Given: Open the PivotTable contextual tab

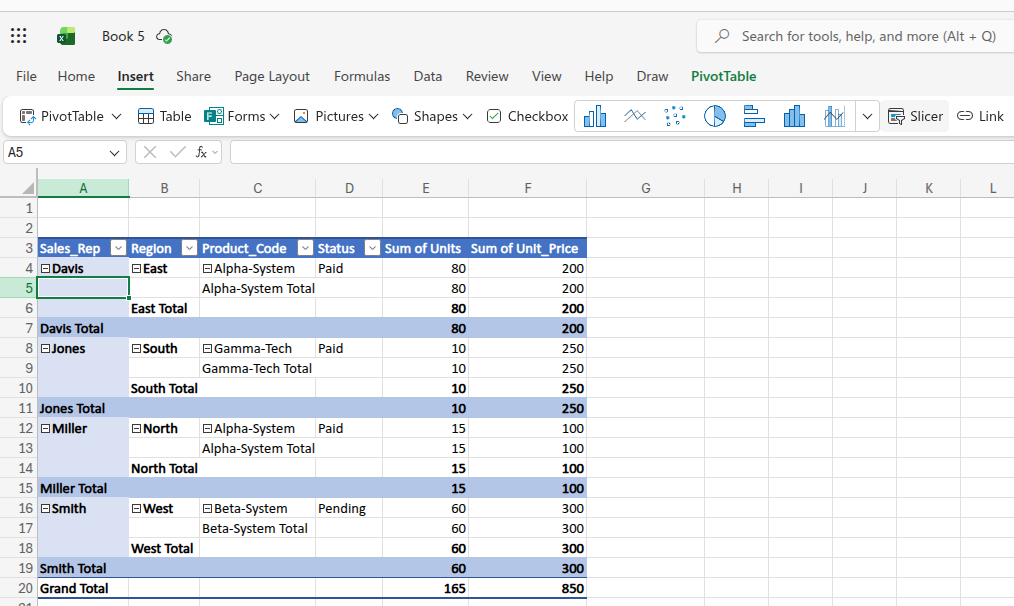Looking at the screenshot, I should [723, 76].
